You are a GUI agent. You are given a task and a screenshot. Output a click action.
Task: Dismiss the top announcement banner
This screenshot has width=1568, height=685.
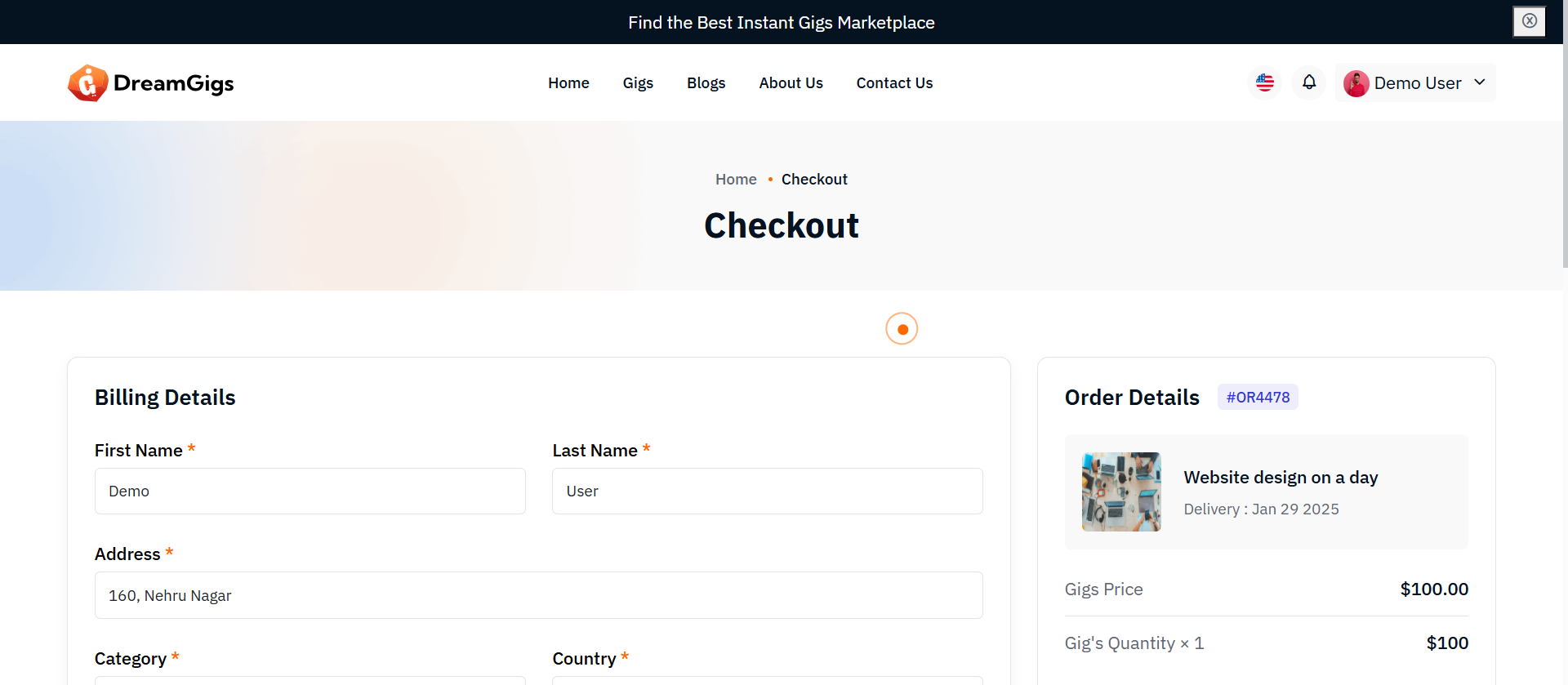[x=1530, y=21]
